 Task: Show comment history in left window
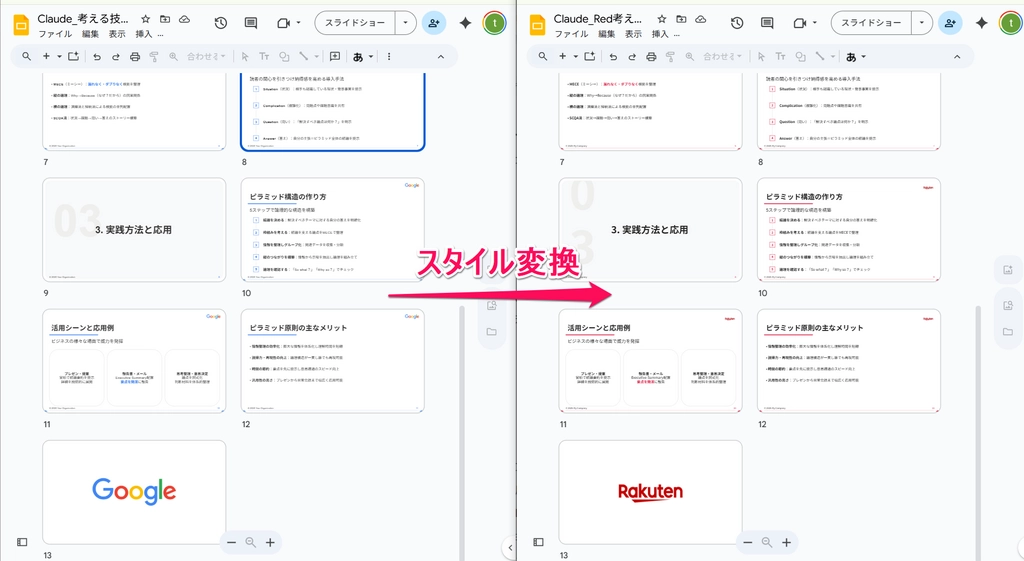251,23
